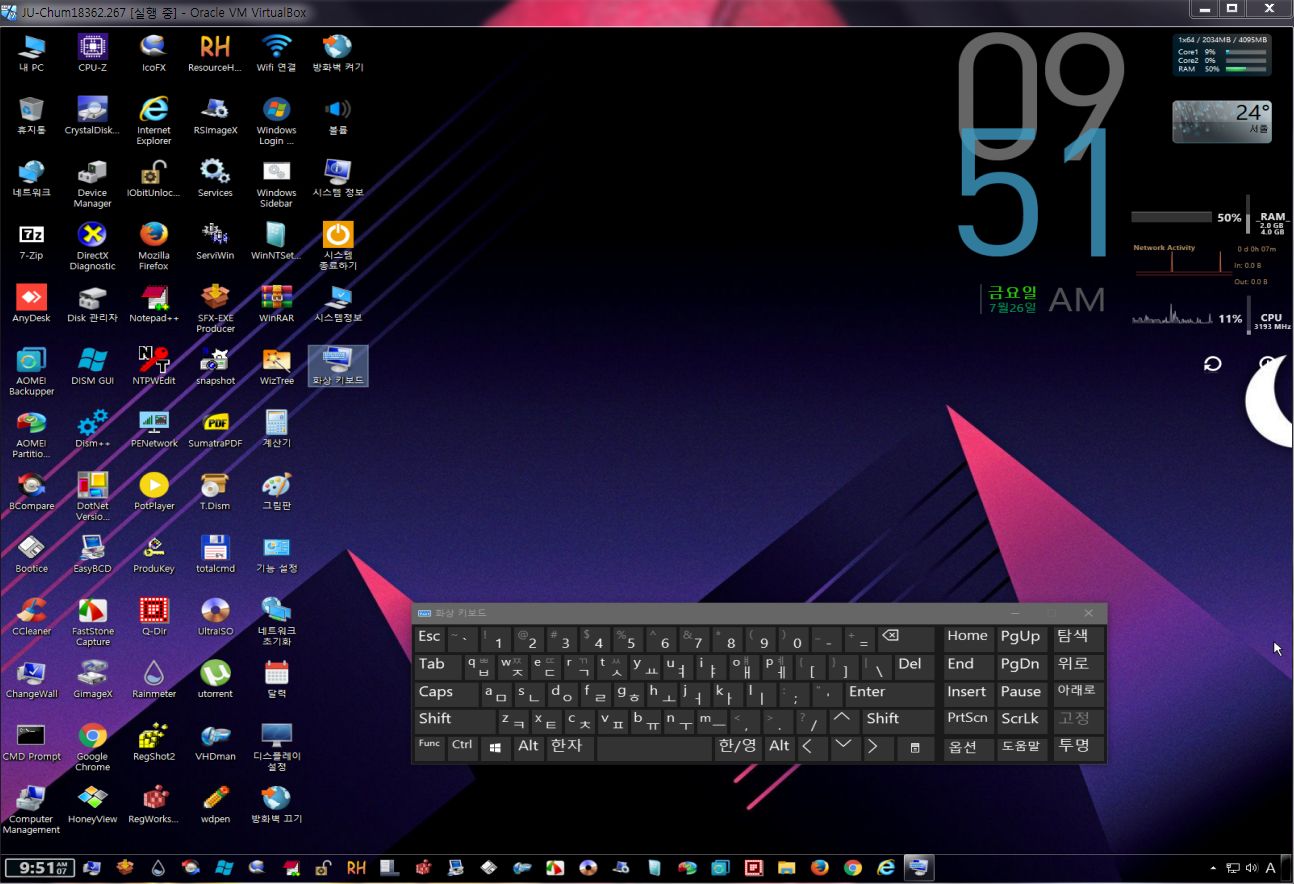
Task: Open the RH ResourceHacker taskbar icon
Action: [356, 868]
